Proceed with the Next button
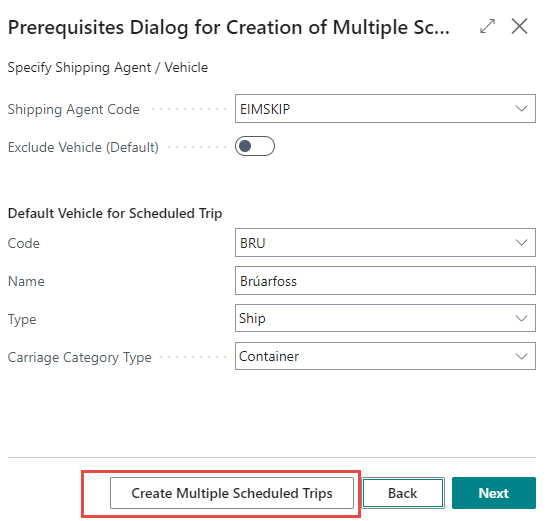Screen dimensions: 546x521 [494, 493]
